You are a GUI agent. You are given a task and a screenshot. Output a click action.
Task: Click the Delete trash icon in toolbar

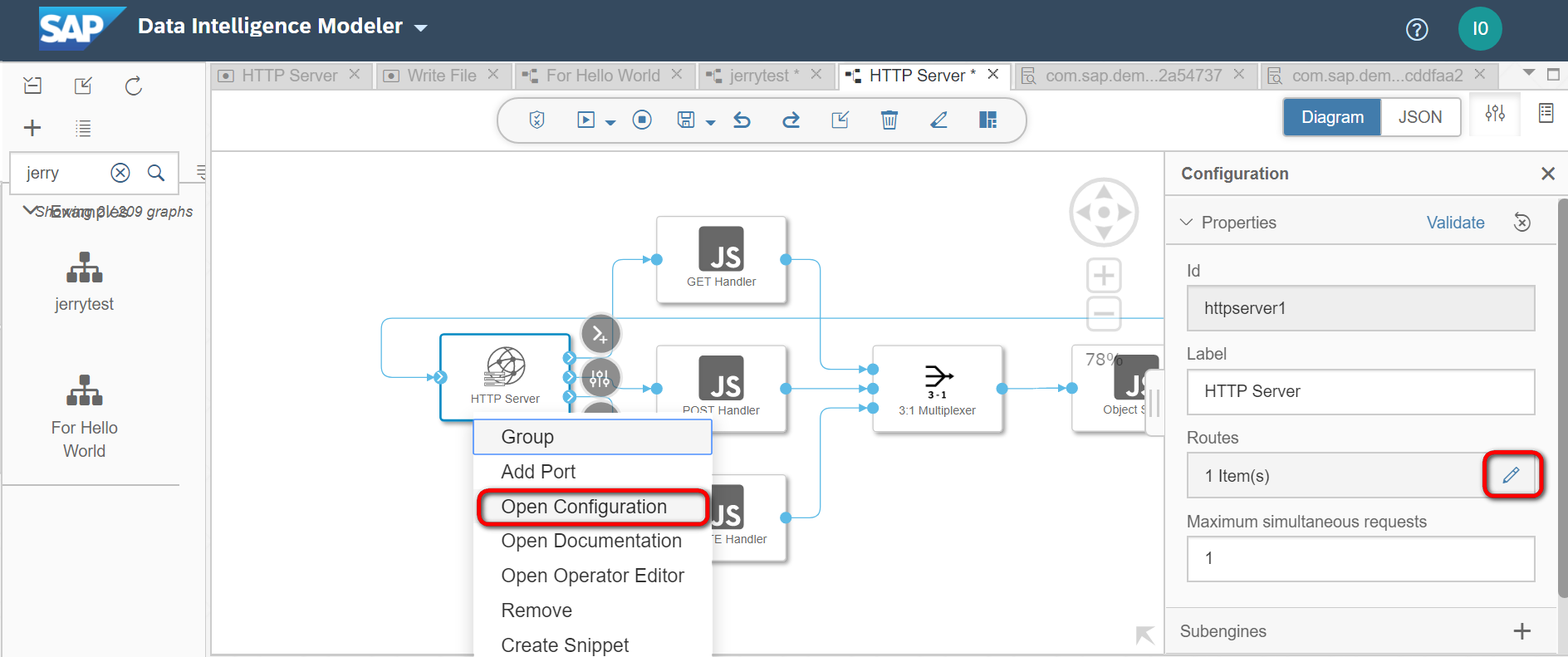pyautogui.click(x=889, y=120)
